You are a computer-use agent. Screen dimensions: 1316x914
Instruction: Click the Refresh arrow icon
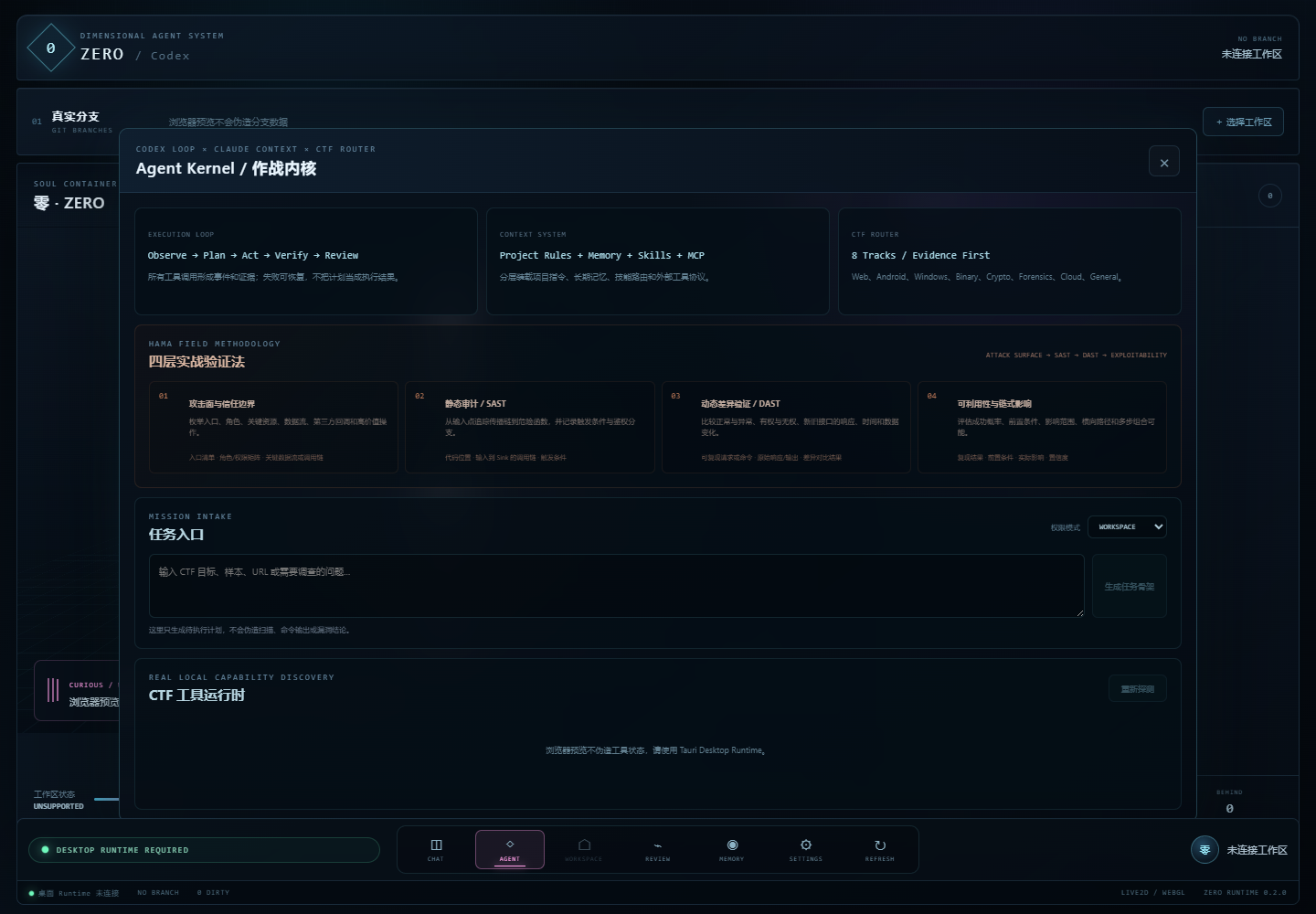coord(880,845)
